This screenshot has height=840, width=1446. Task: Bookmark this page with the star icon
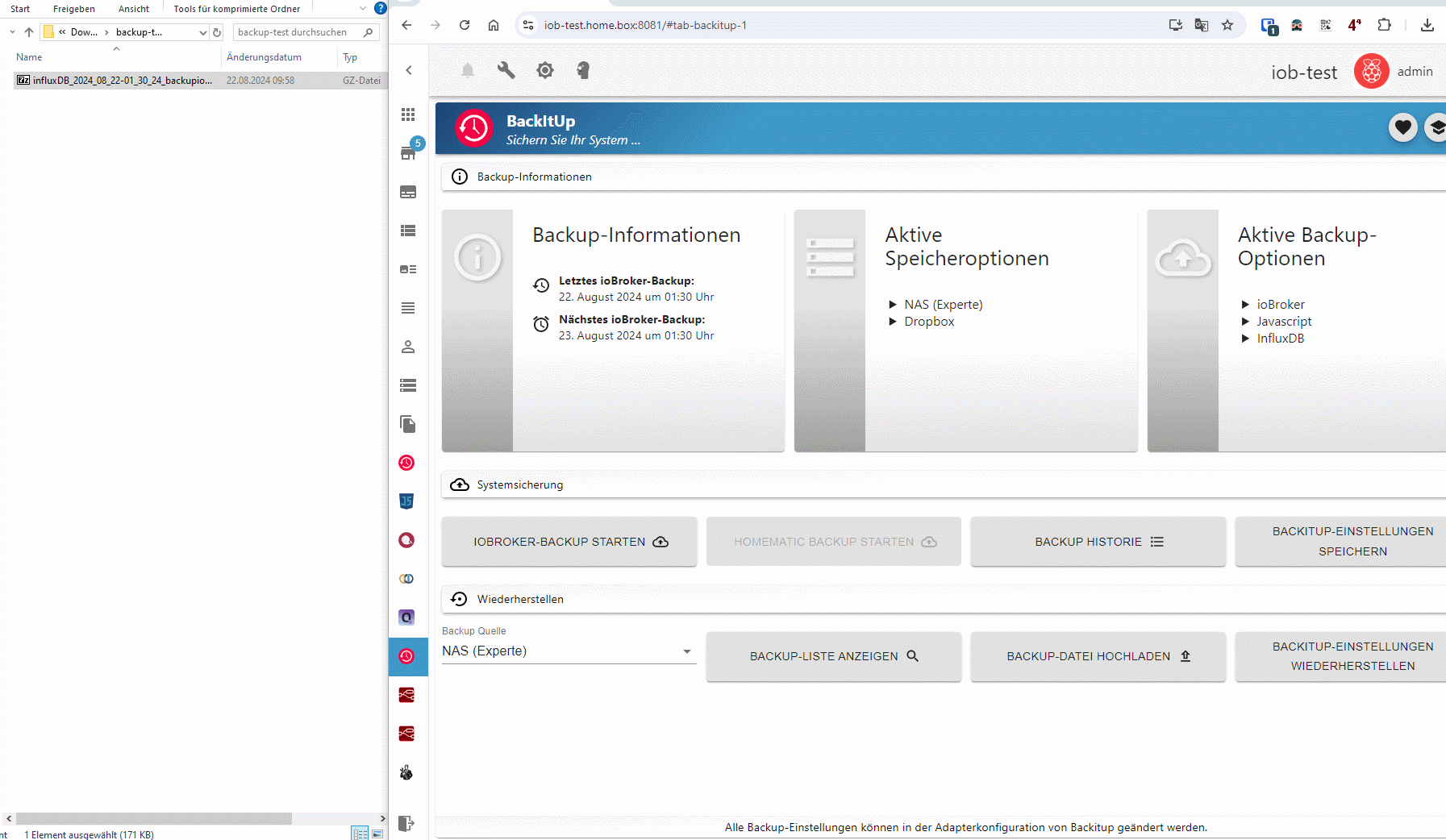click(x=1227, y=25)
